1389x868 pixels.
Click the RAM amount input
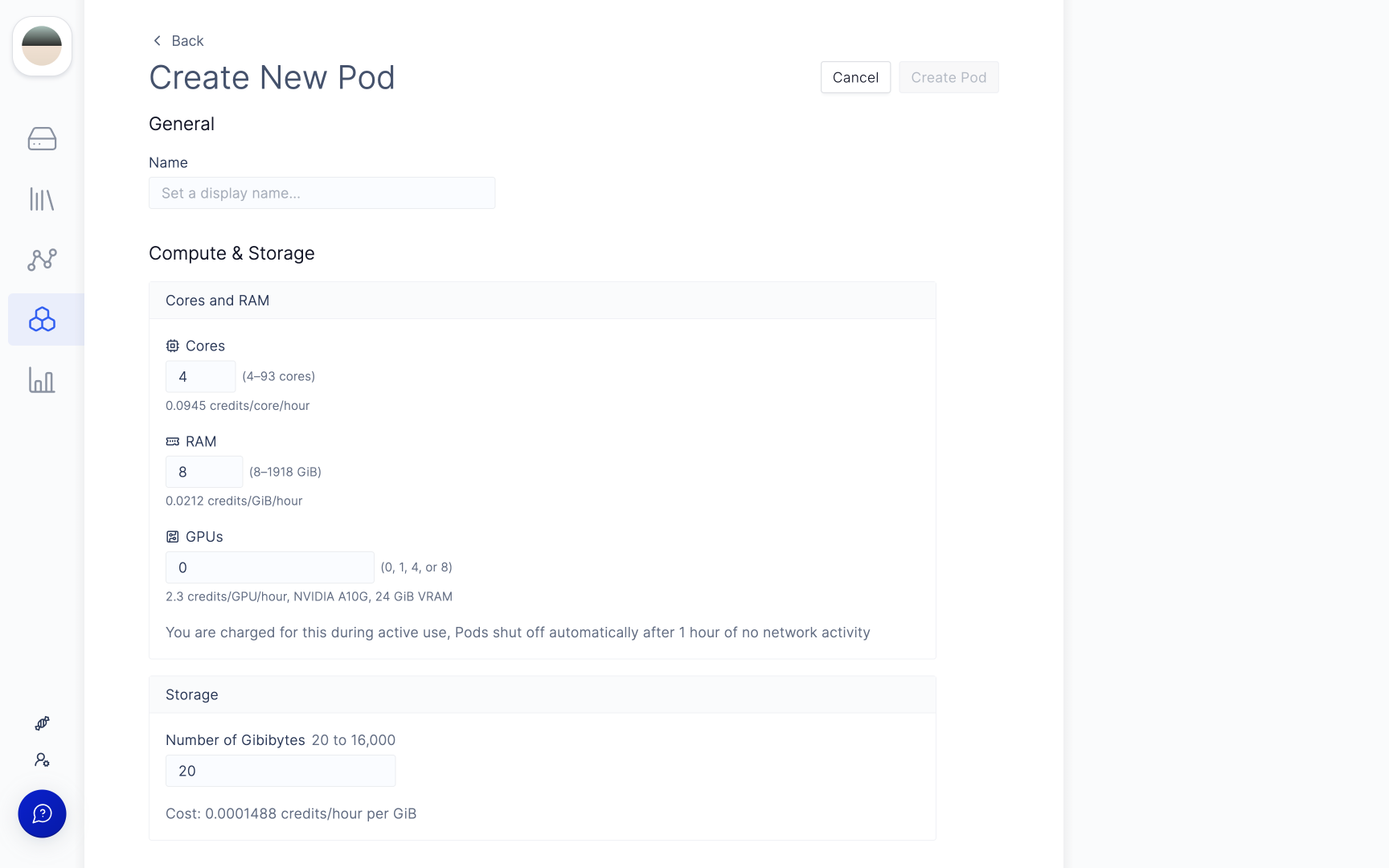click(x=204, y=472)
